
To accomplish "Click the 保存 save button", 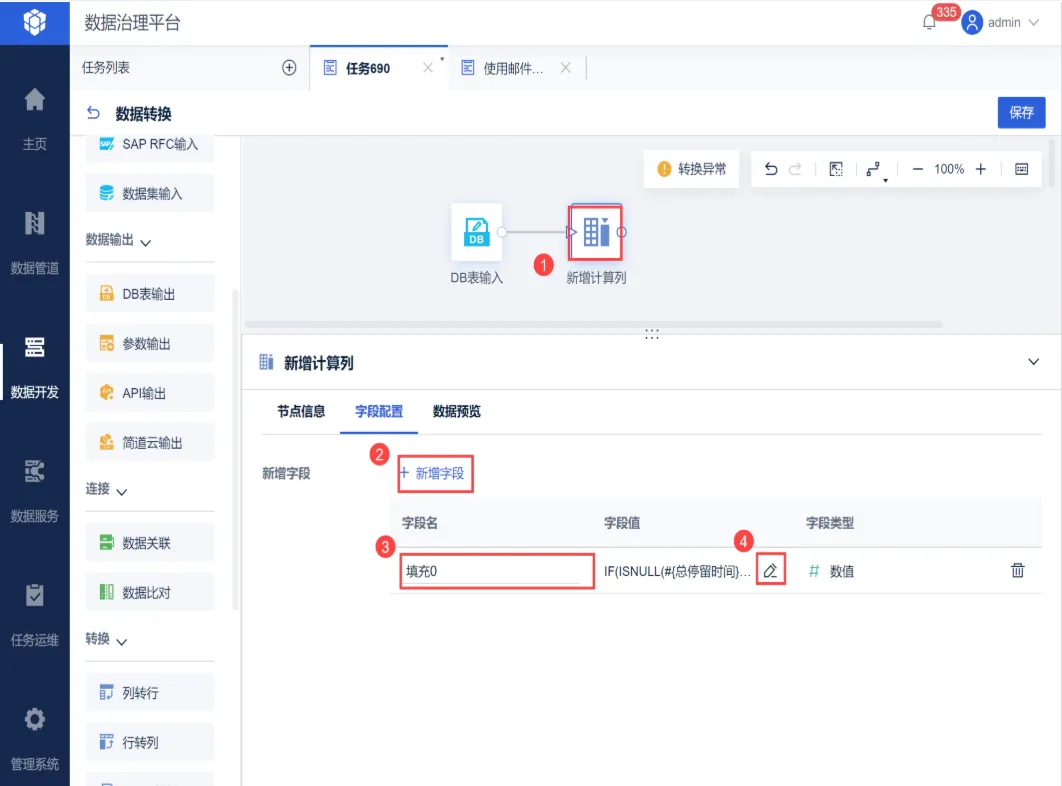I will click(x=1021, y=112).
